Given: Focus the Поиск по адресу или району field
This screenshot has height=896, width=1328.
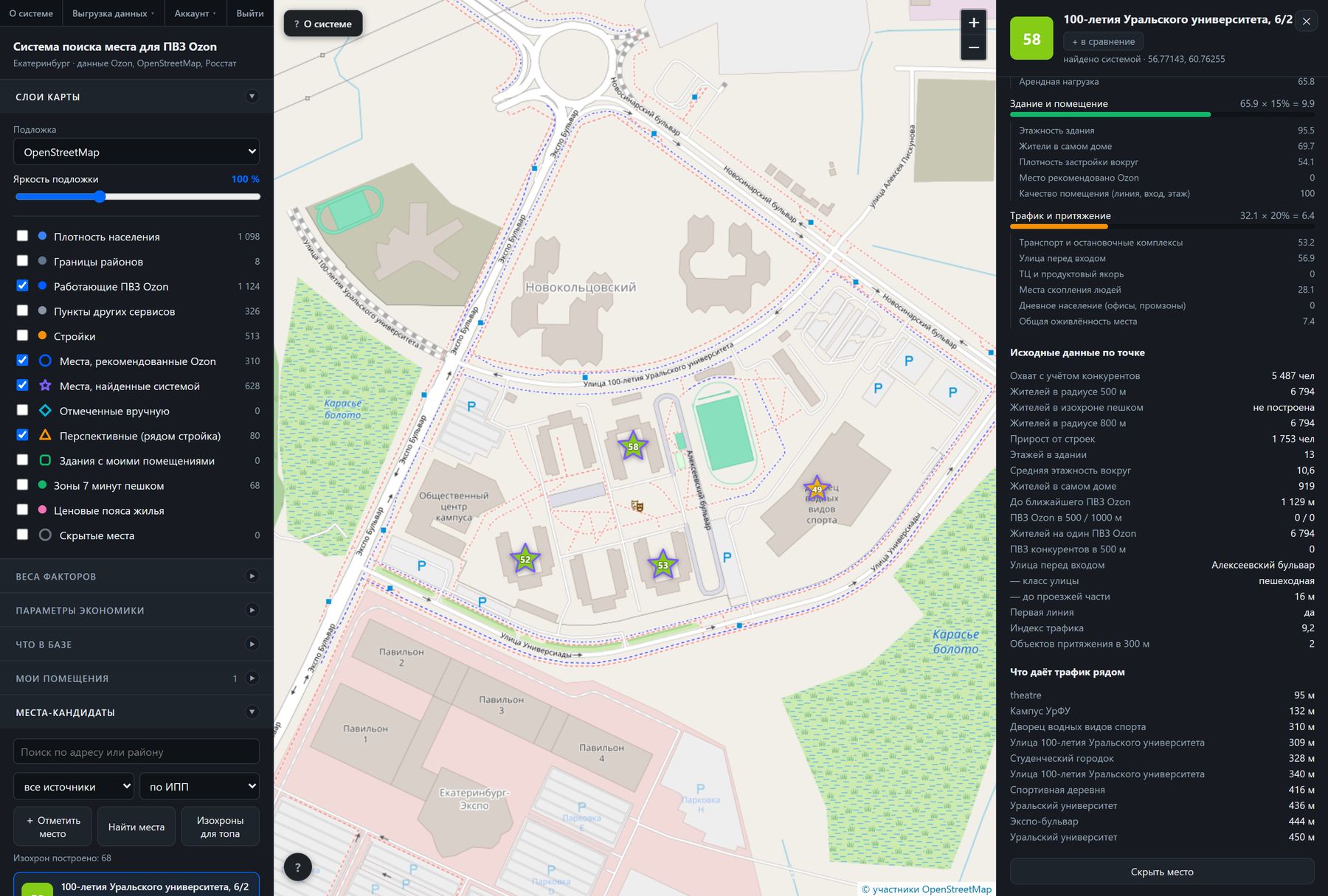Looking at the screenshot, I should pos(136,752).
